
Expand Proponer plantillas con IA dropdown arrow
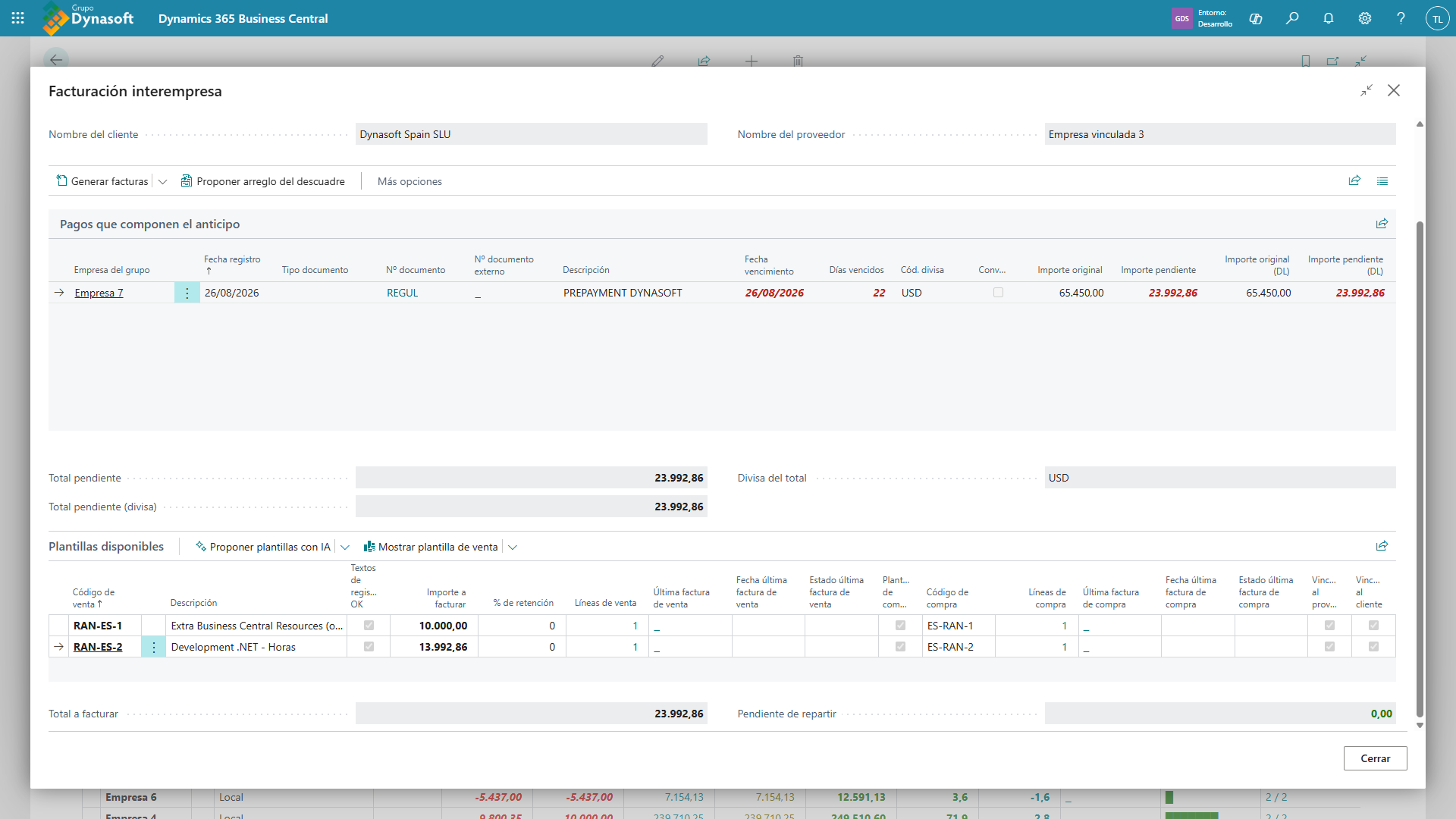(x=345, y=547)
